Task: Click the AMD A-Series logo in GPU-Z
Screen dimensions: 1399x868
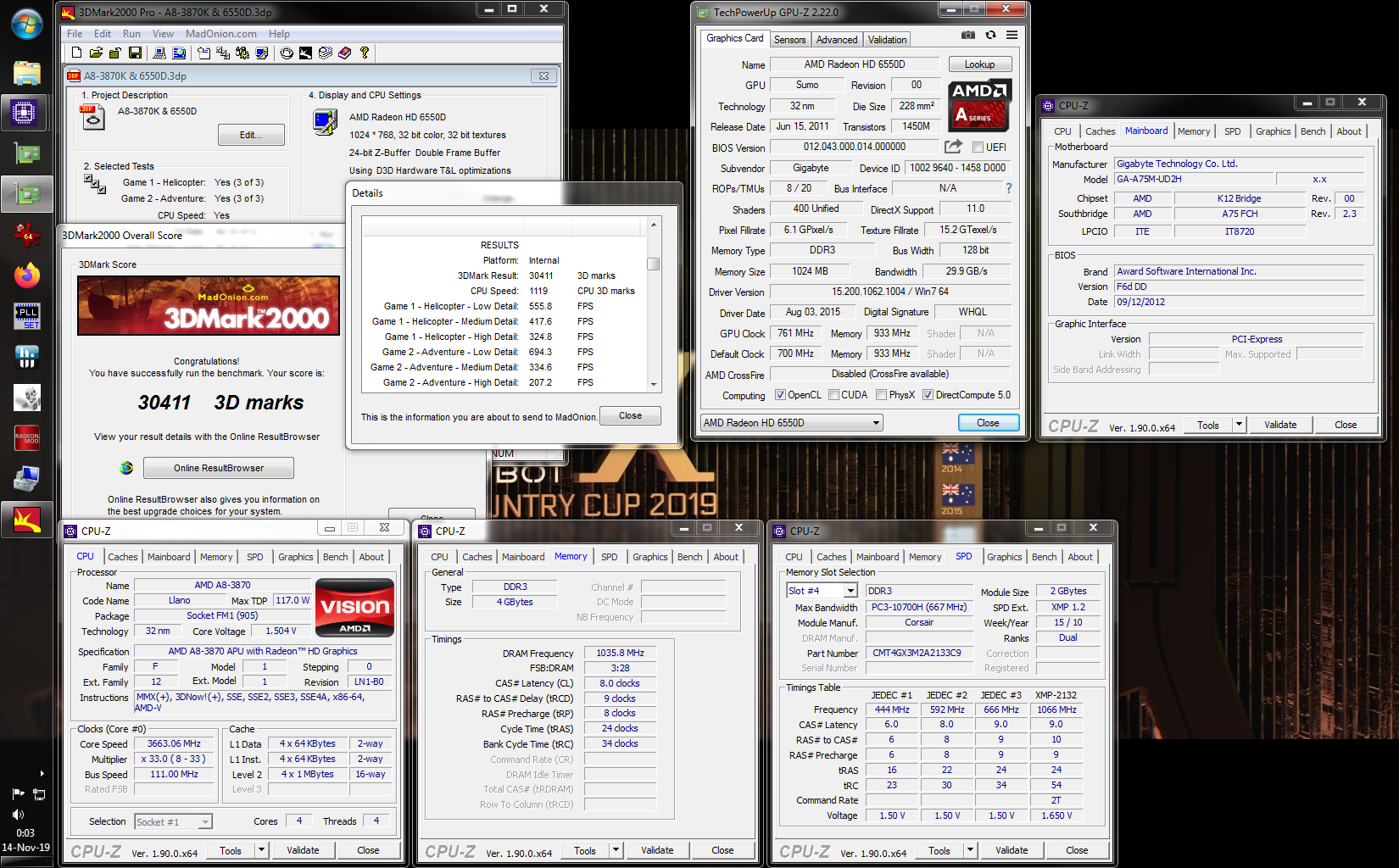Action: [x=979, y=105]
